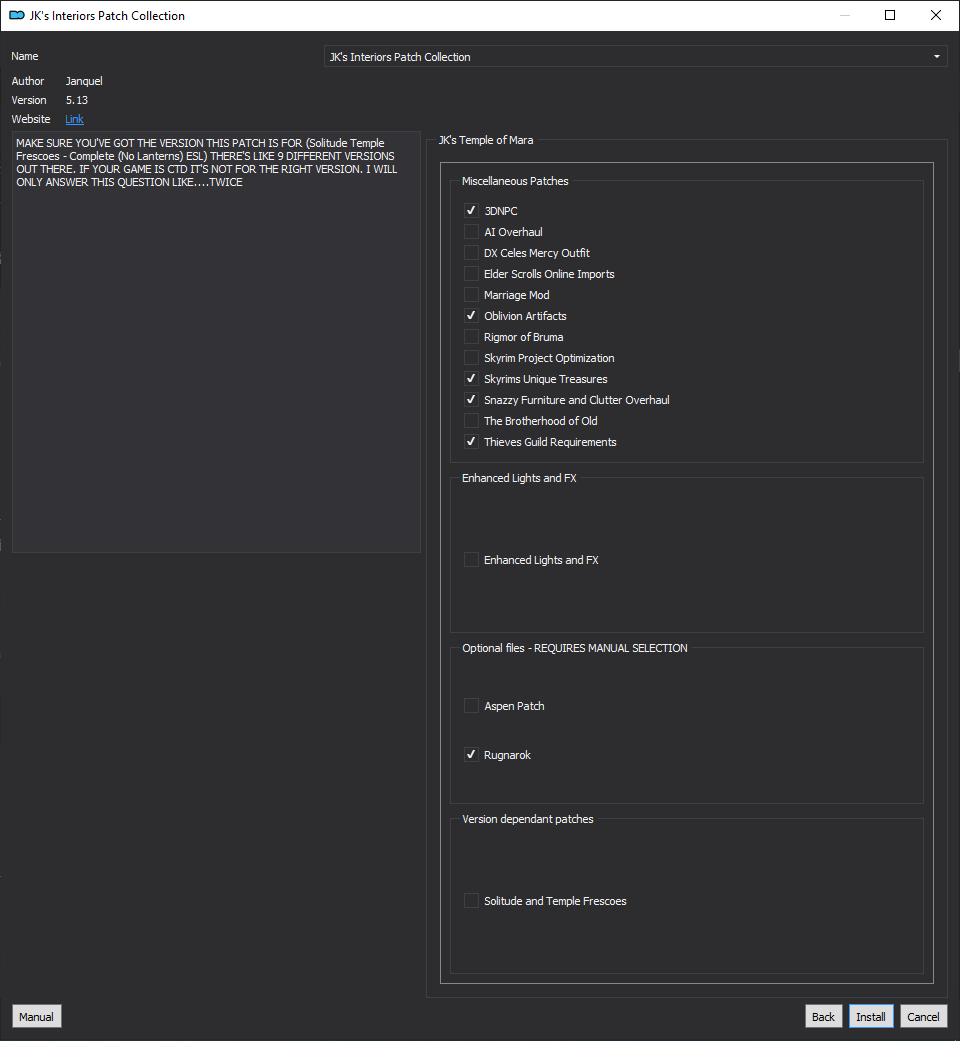This screenshot has height=1041, width=960.
Task: Click the version value '5.13'
Action: [77, 100]
